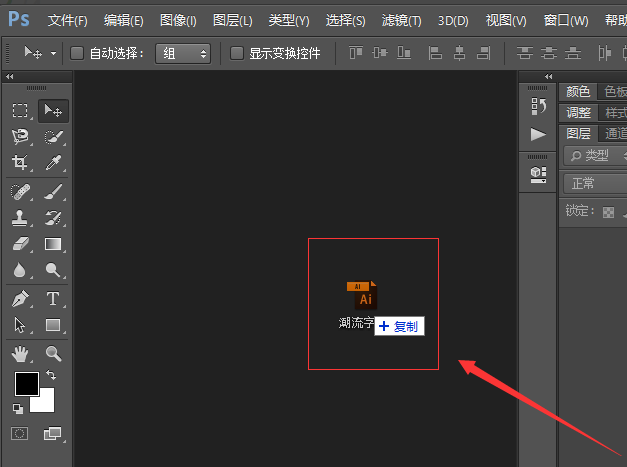Click the black foreground color swatch

[26, 384]
